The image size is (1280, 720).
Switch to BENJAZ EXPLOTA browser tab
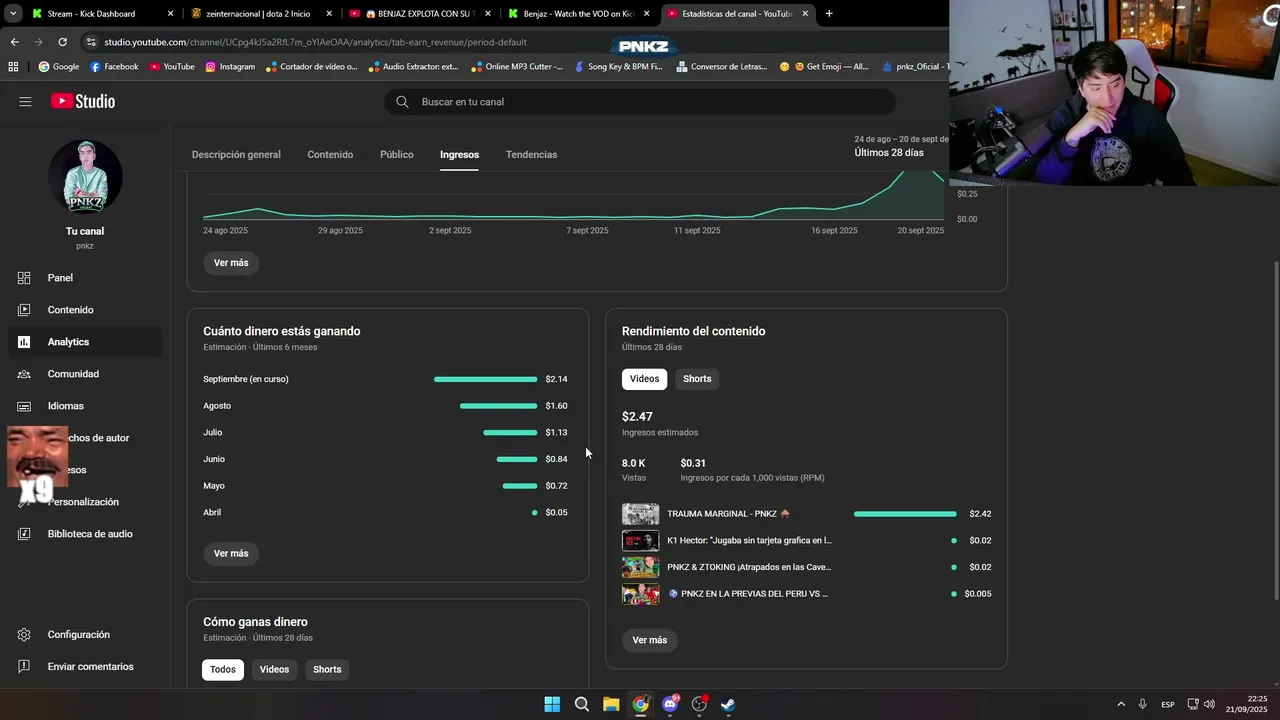point(418,14)
